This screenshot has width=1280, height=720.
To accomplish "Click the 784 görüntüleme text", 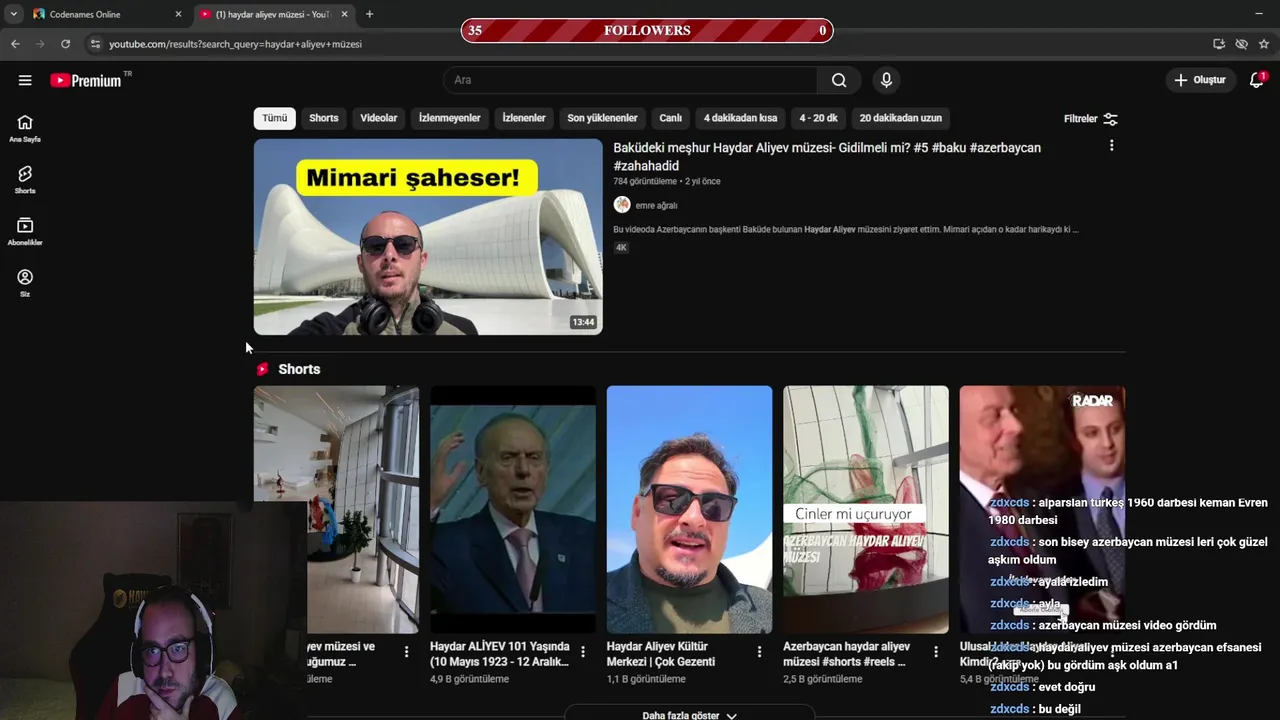I will click(645, 181).
